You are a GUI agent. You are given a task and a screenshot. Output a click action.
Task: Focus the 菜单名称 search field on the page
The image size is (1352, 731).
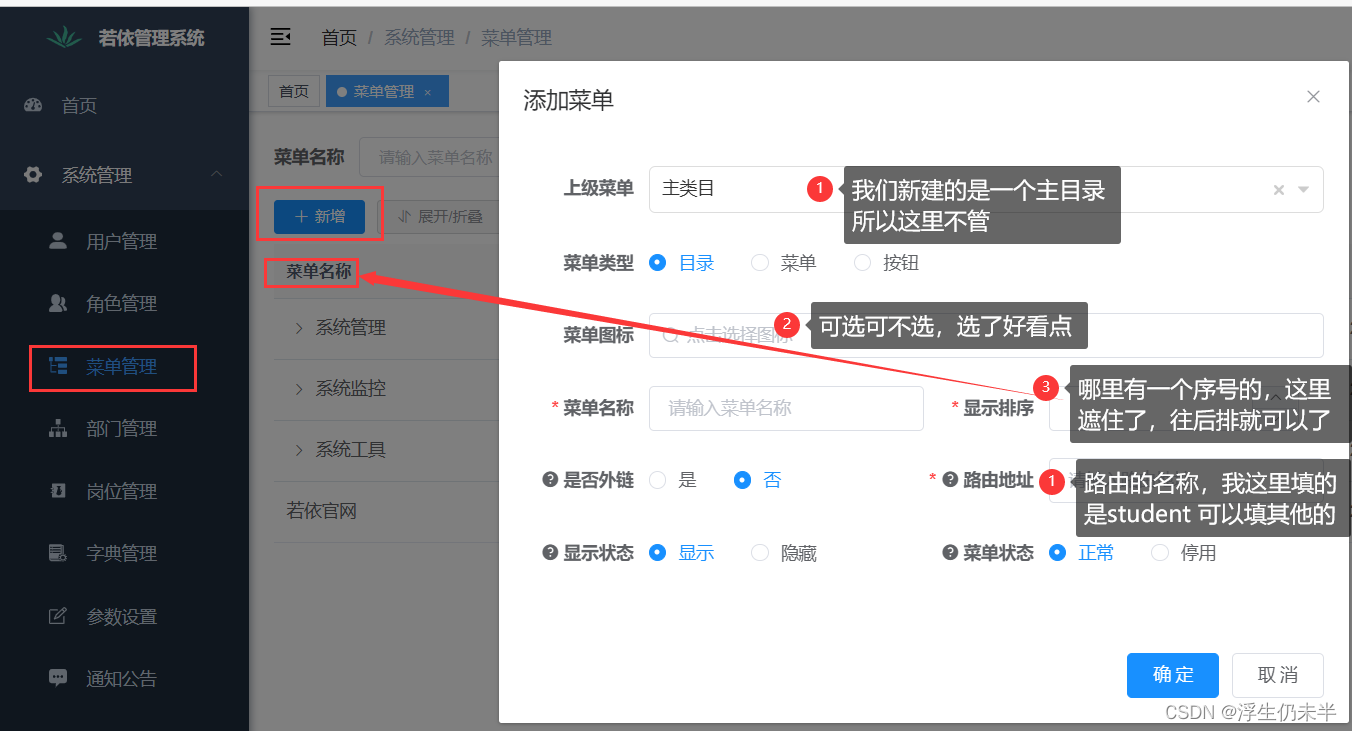coord(430,157)
